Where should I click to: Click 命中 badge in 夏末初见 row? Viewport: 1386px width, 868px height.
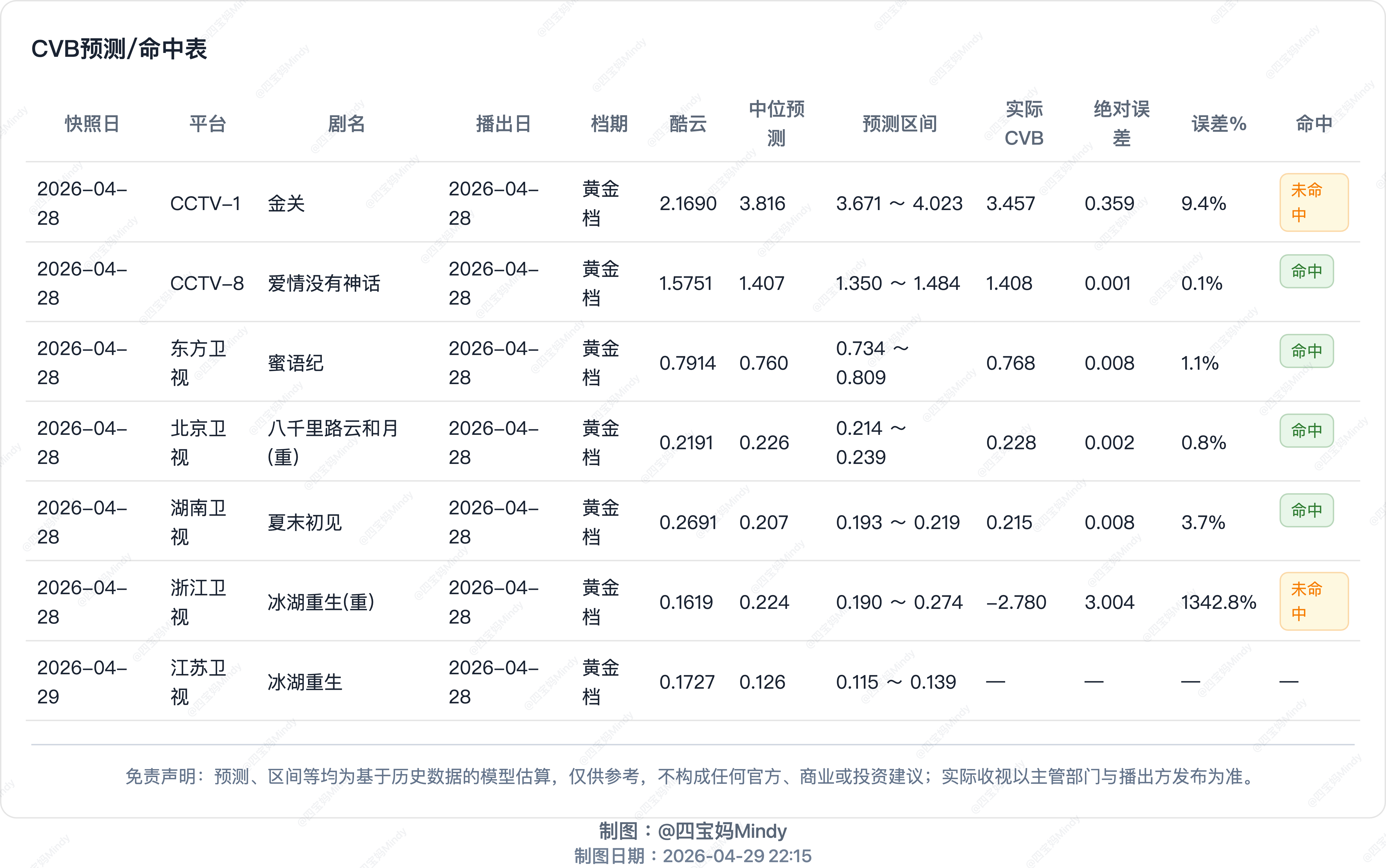pyautogui.click(x=1306, y=510)
